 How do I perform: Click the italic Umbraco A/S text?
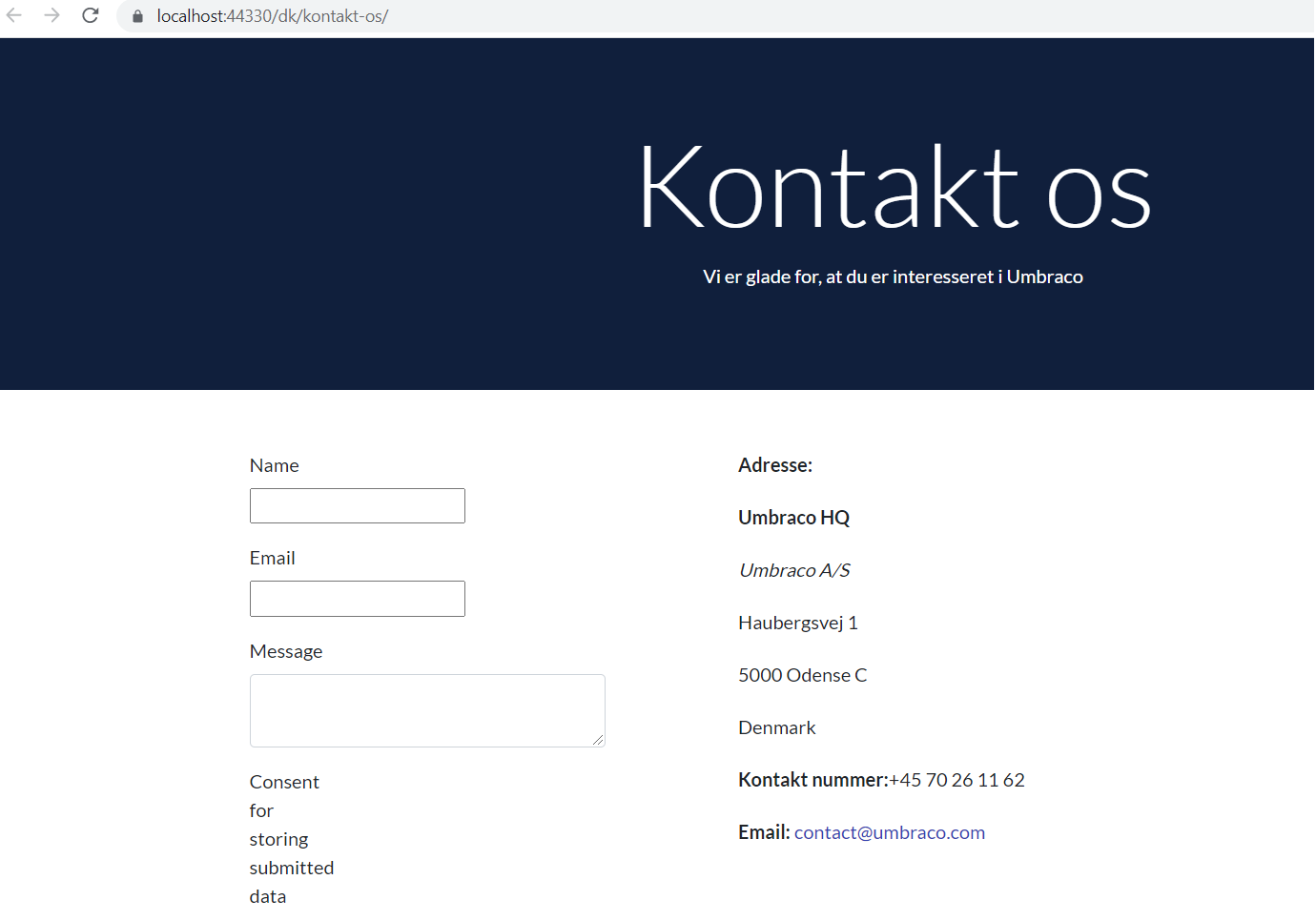(793, 570)
